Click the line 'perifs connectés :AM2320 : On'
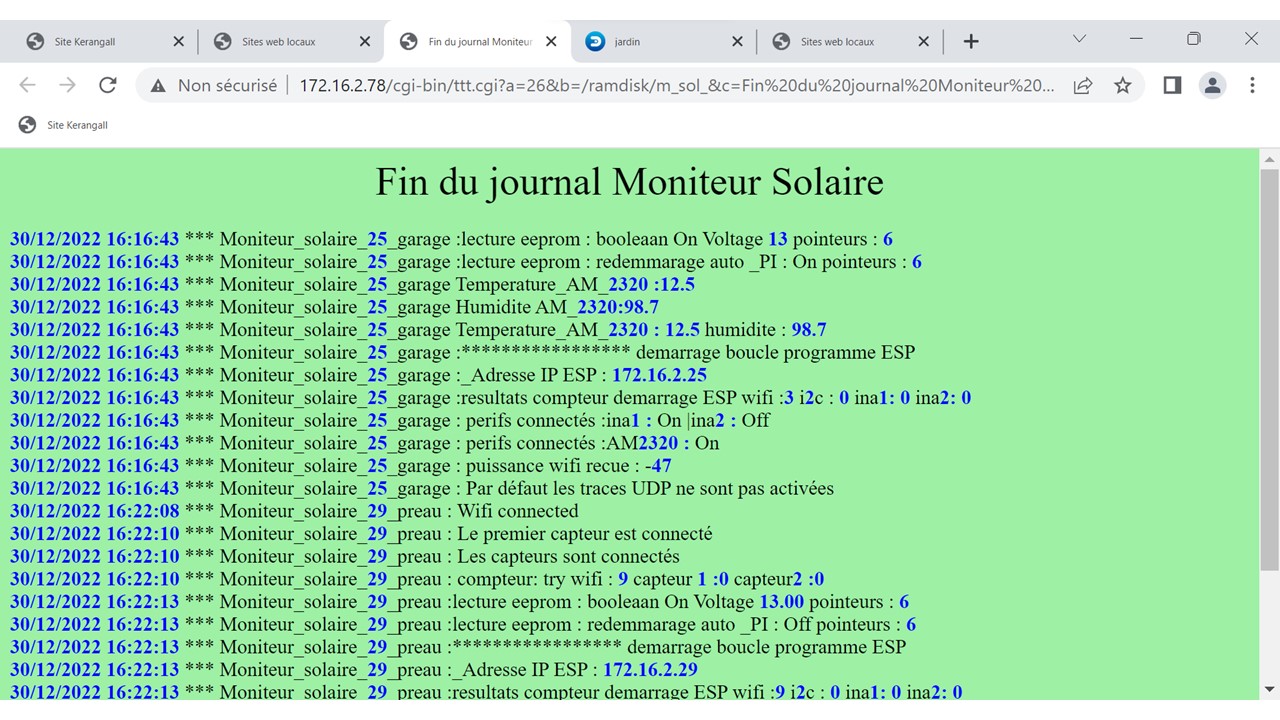The image size is (1280, 720). click(364, 443)
